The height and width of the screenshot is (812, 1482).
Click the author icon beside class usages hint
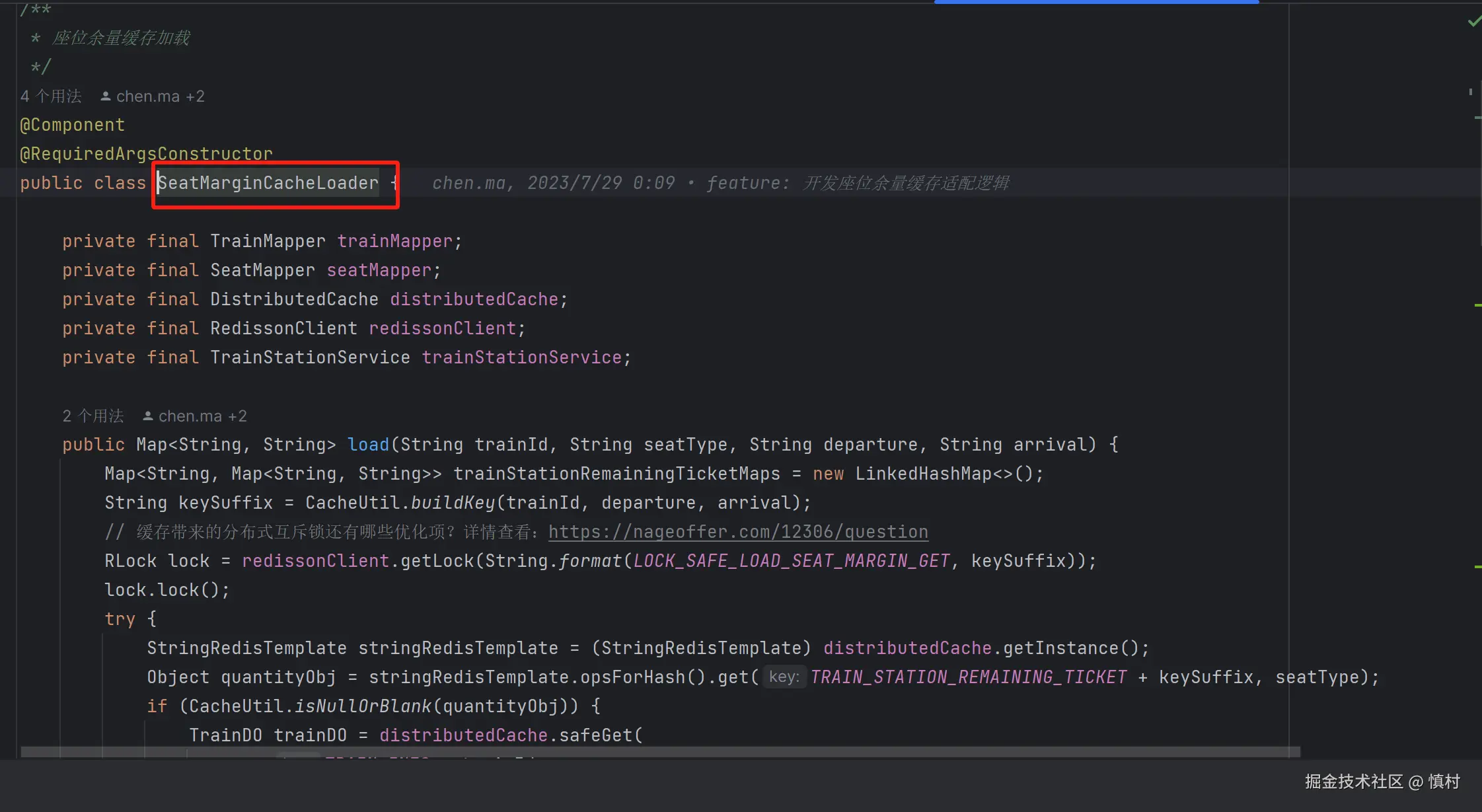coord(105,96)
